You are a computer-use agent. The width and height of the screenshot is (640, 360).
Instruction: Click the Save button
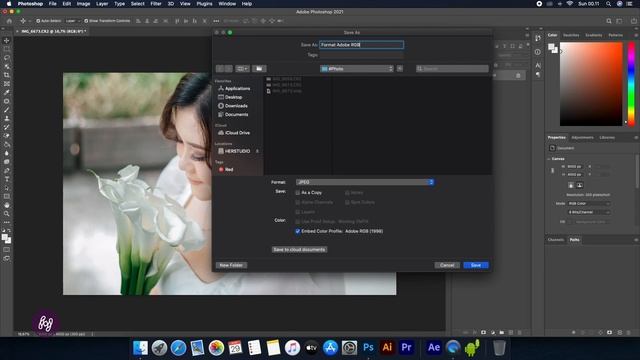pos(476,265)
